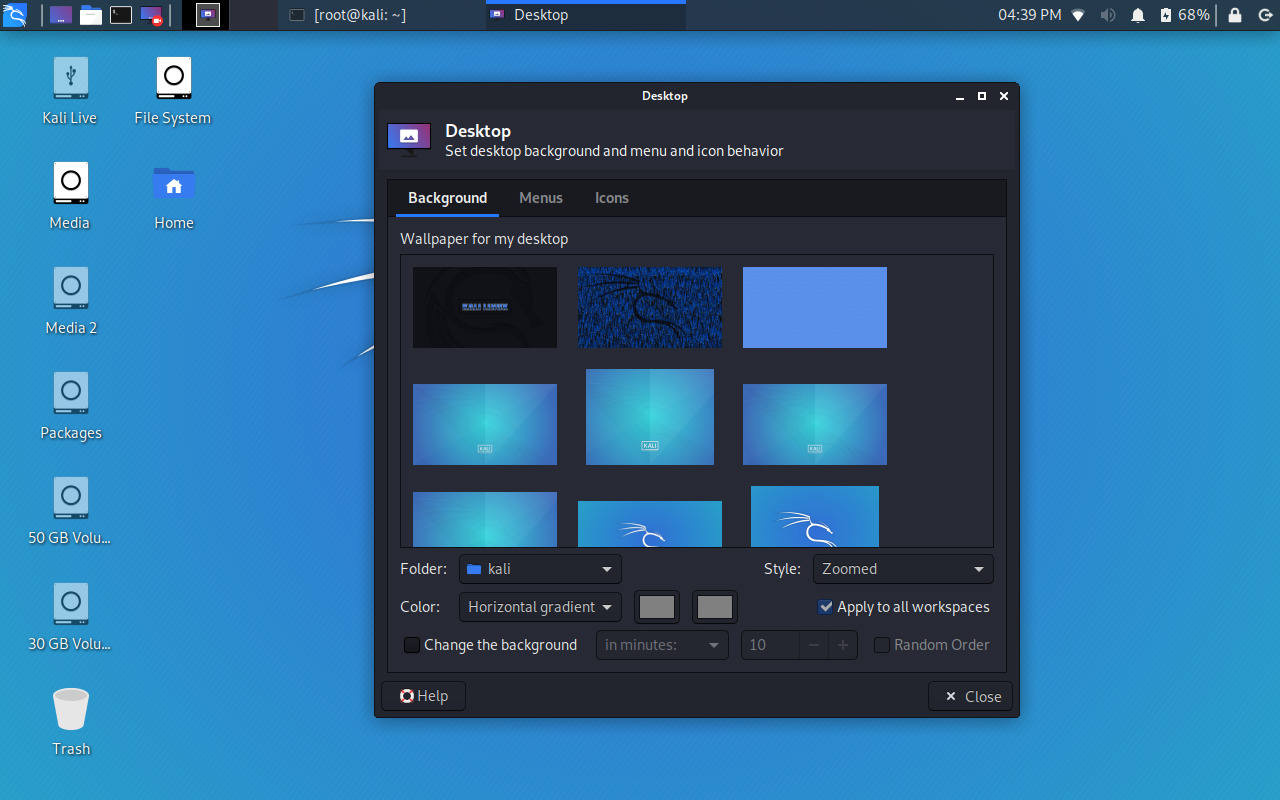Switch to the Icons tab
The height and width of the screenshot is (800, 1280).
coord(611,198)
